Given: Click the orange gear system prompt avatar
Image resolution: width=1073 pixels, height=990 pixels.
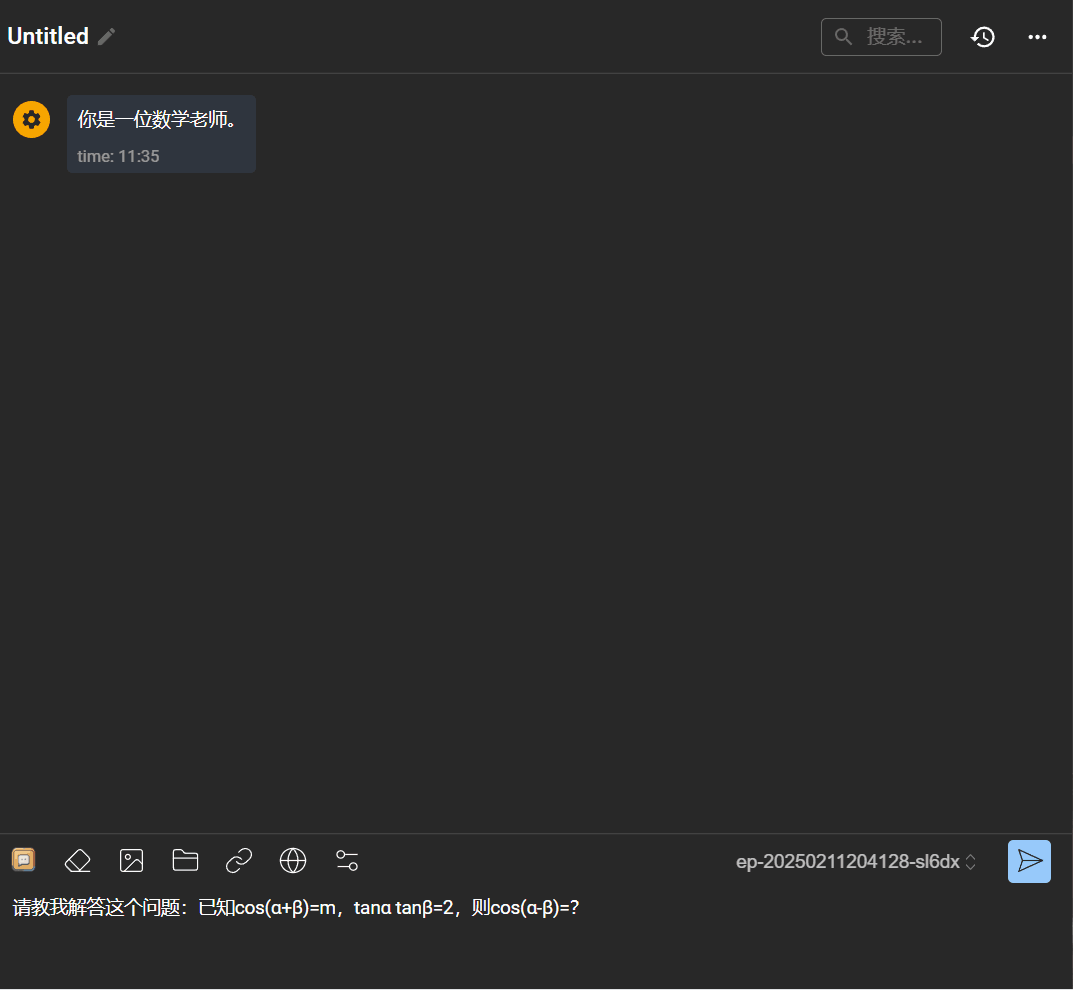Looking at the screenshot, I should tap(31, 120).
